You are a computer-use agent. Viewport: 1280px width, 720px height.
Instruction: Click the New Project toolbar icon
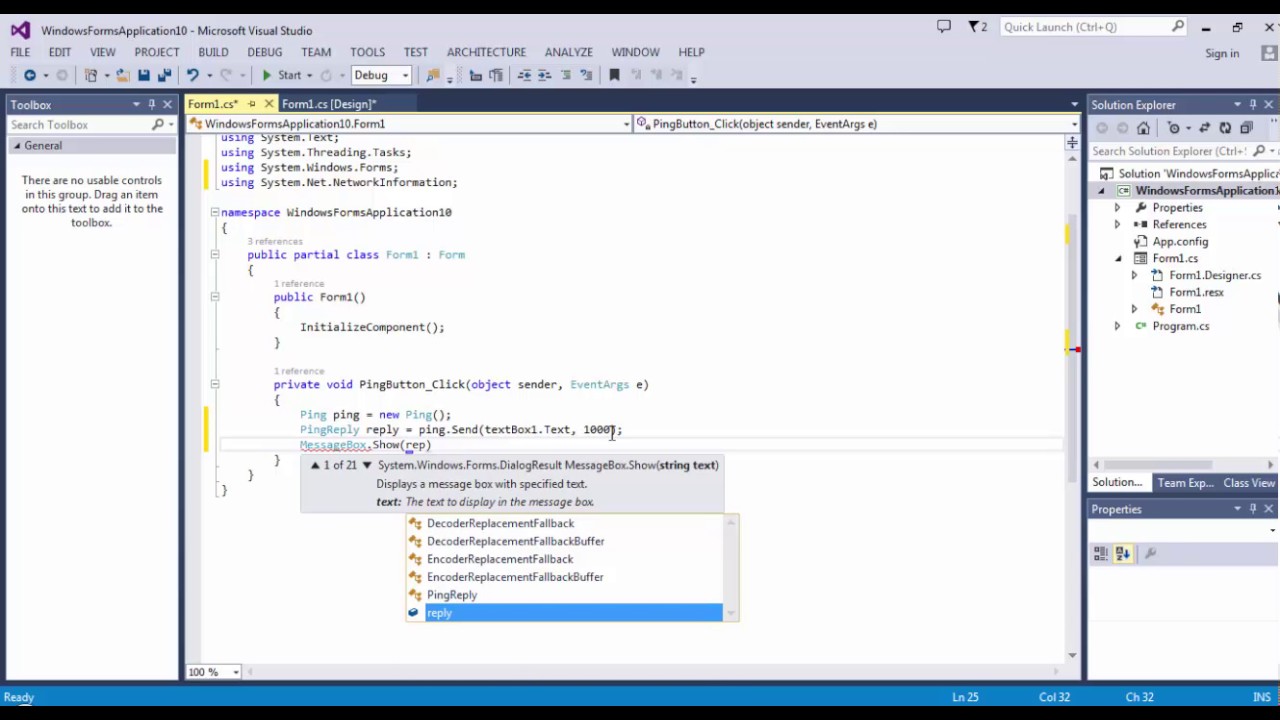click(91, 75)
